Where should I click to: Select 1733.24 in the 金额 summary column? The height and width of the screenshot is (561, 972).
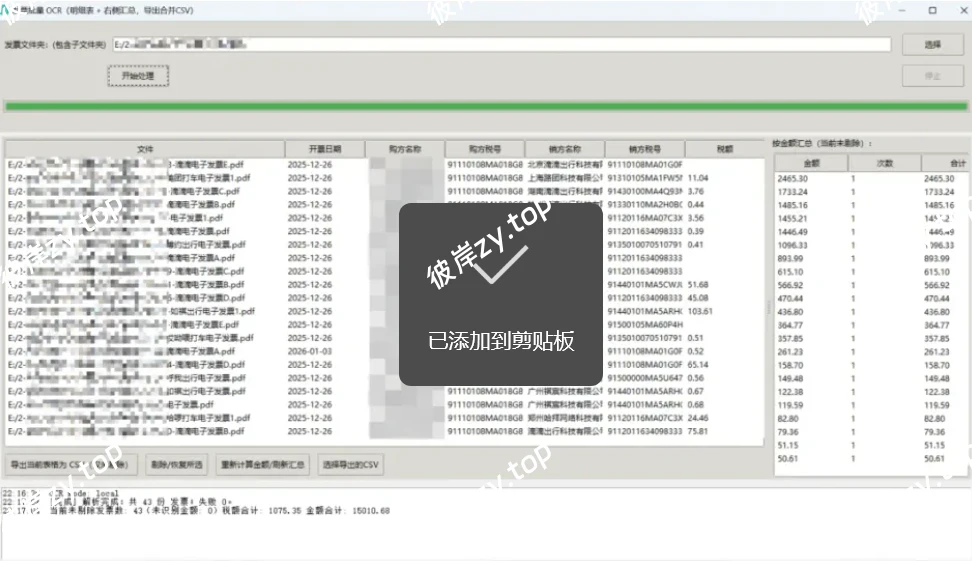[x=792, y=192]
